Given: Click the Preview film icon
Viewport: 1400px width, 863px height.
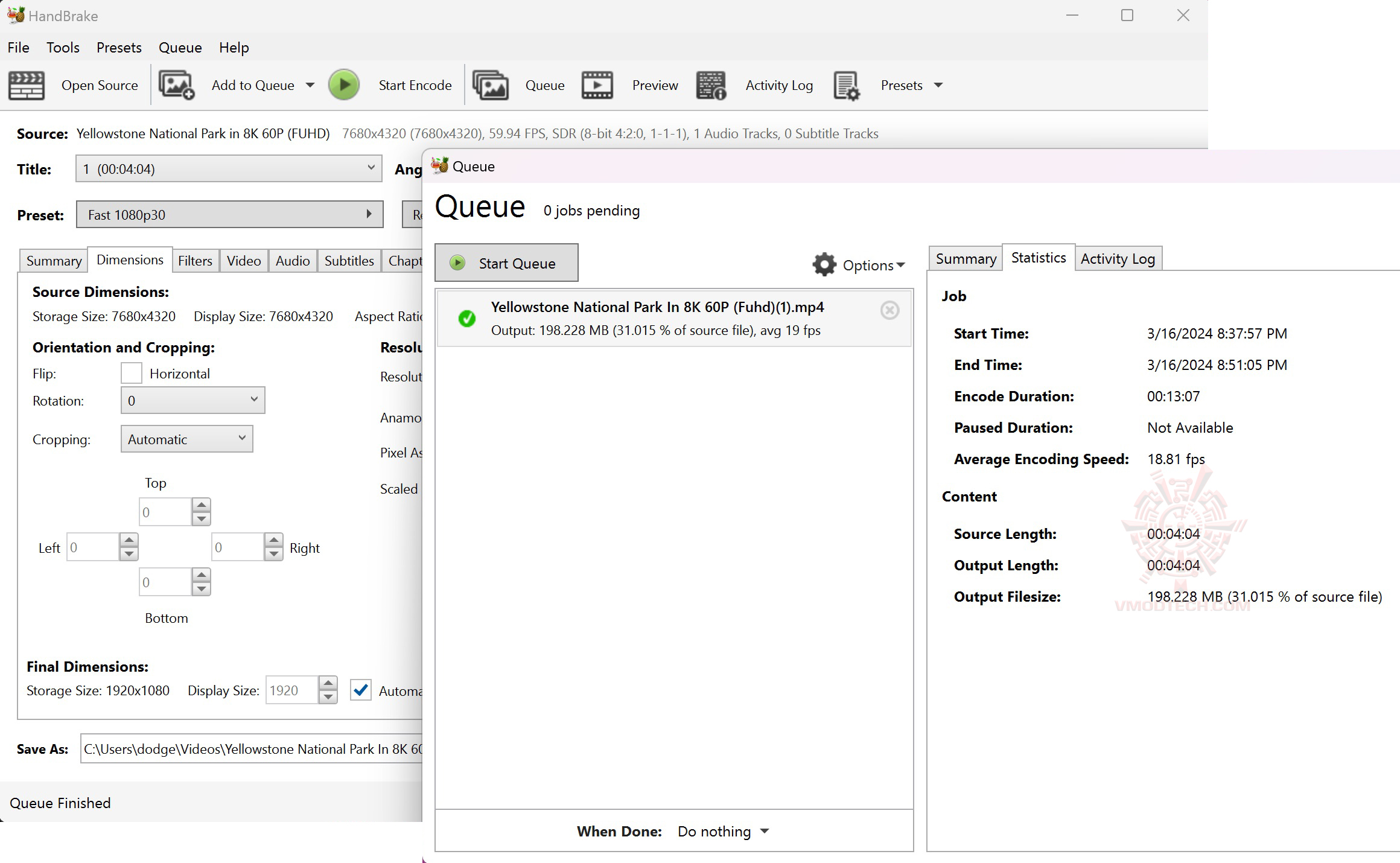Looking at the screenshot, I should click(597, 85).
